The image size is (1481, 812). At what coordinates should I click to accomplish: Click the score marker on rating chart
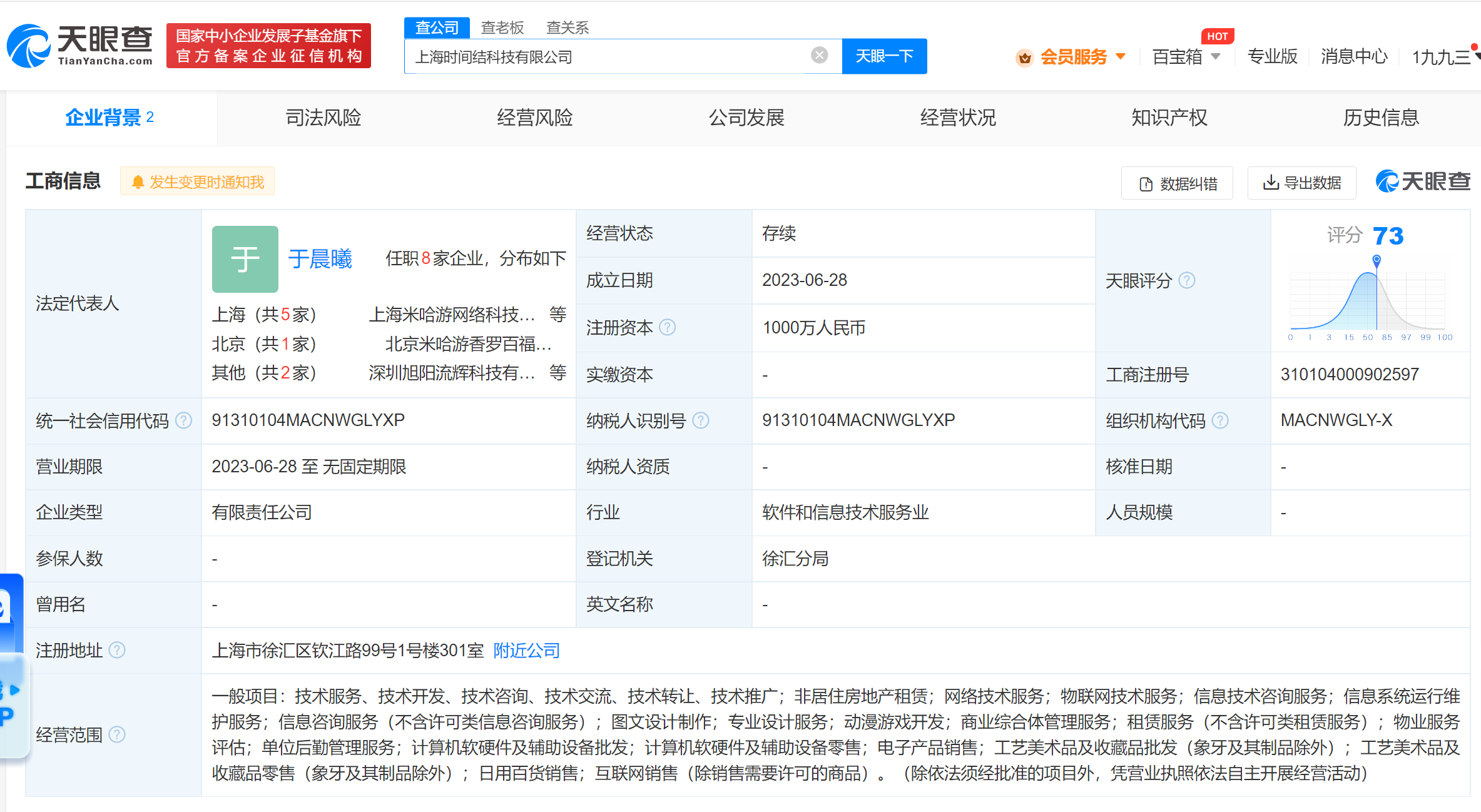pos(1376,259)
